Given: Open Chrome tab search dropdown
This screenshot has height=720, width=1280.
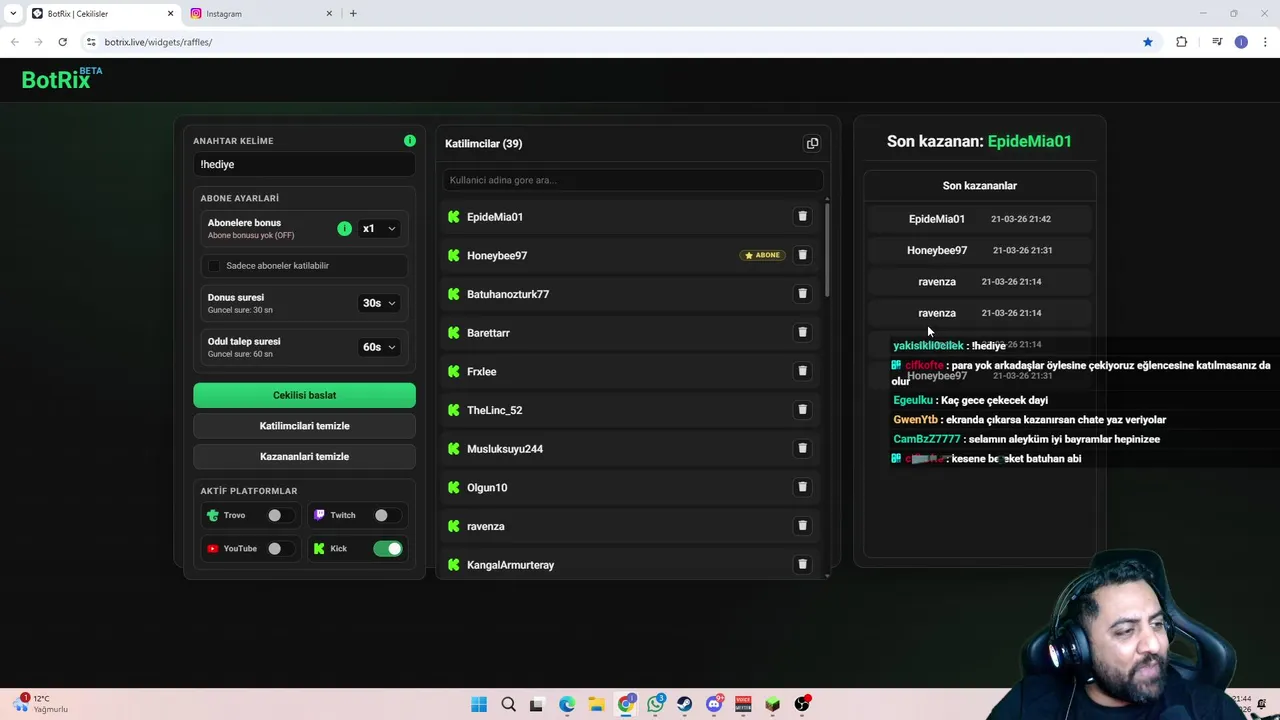Looking at the screenshot, I should tap(13, 13).
